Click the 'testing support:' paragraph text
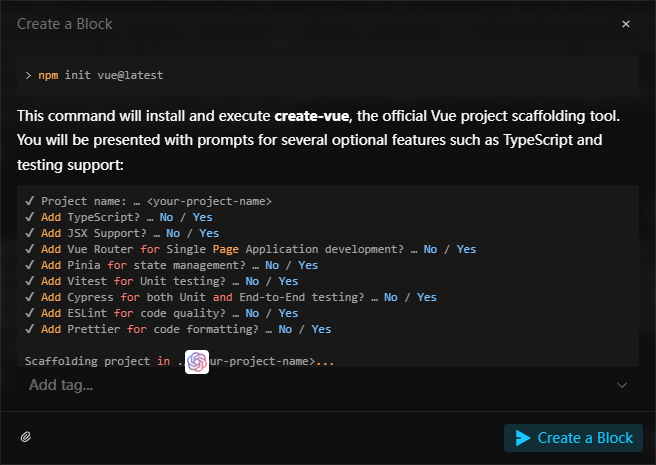Screen dimensions: 656x465 (x=70, y=165)
